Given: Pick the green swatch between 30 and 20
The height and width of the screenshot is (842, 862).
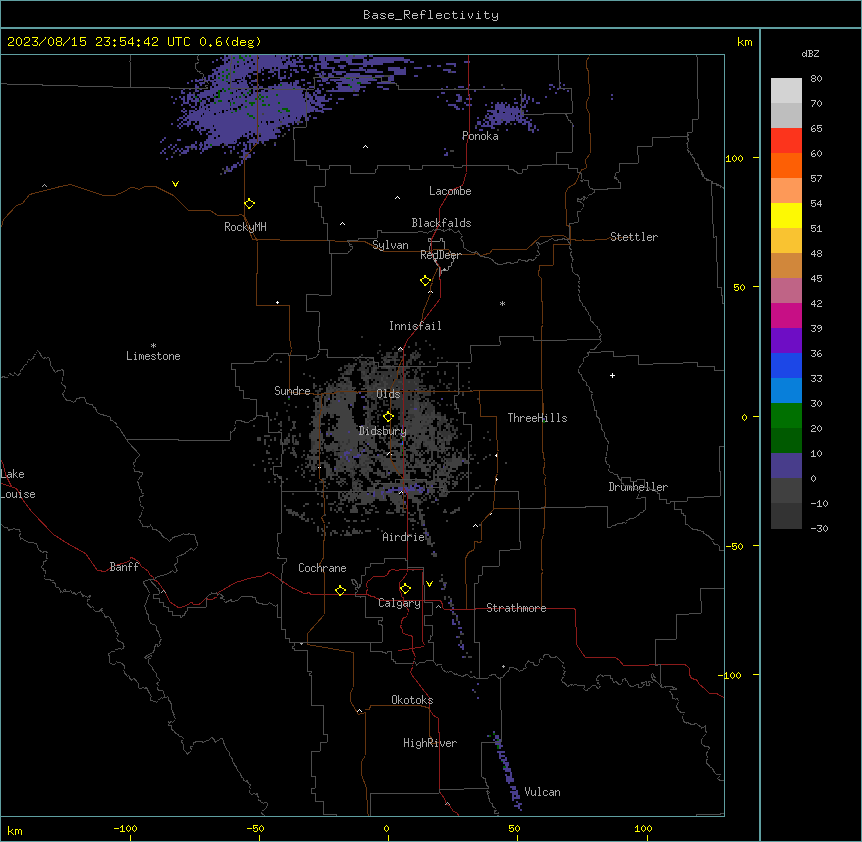Looking at the screenshot, I should click(x=786, y=416).
